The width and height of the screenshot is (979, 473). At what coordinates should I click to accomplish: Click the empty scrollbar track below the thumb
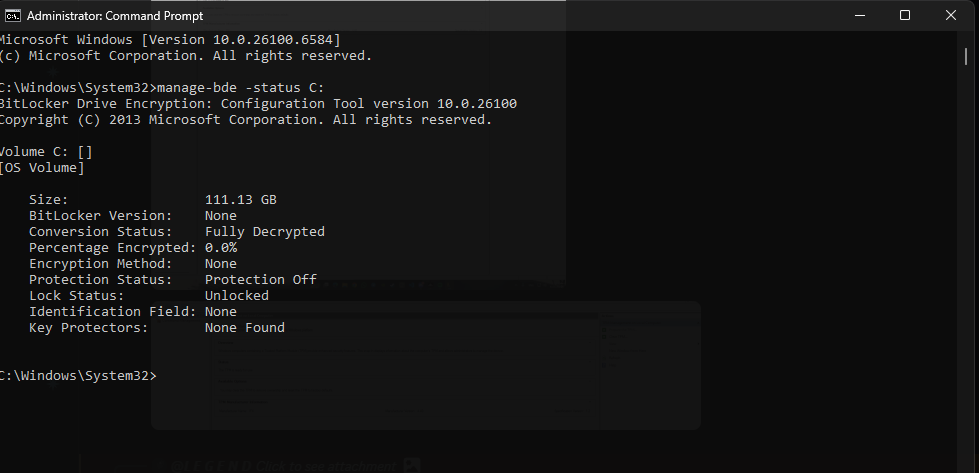click(x=965, y=268)
